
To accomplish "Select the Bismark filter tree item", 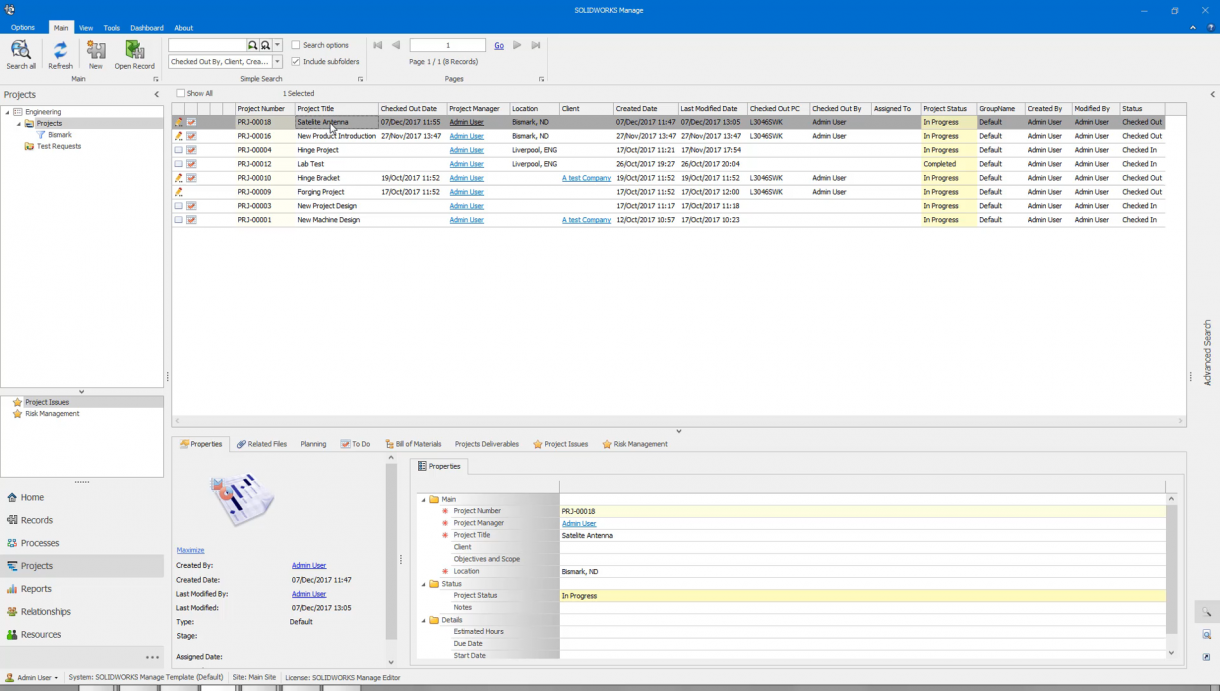I will pyautogui.click(x=60, y=135).
